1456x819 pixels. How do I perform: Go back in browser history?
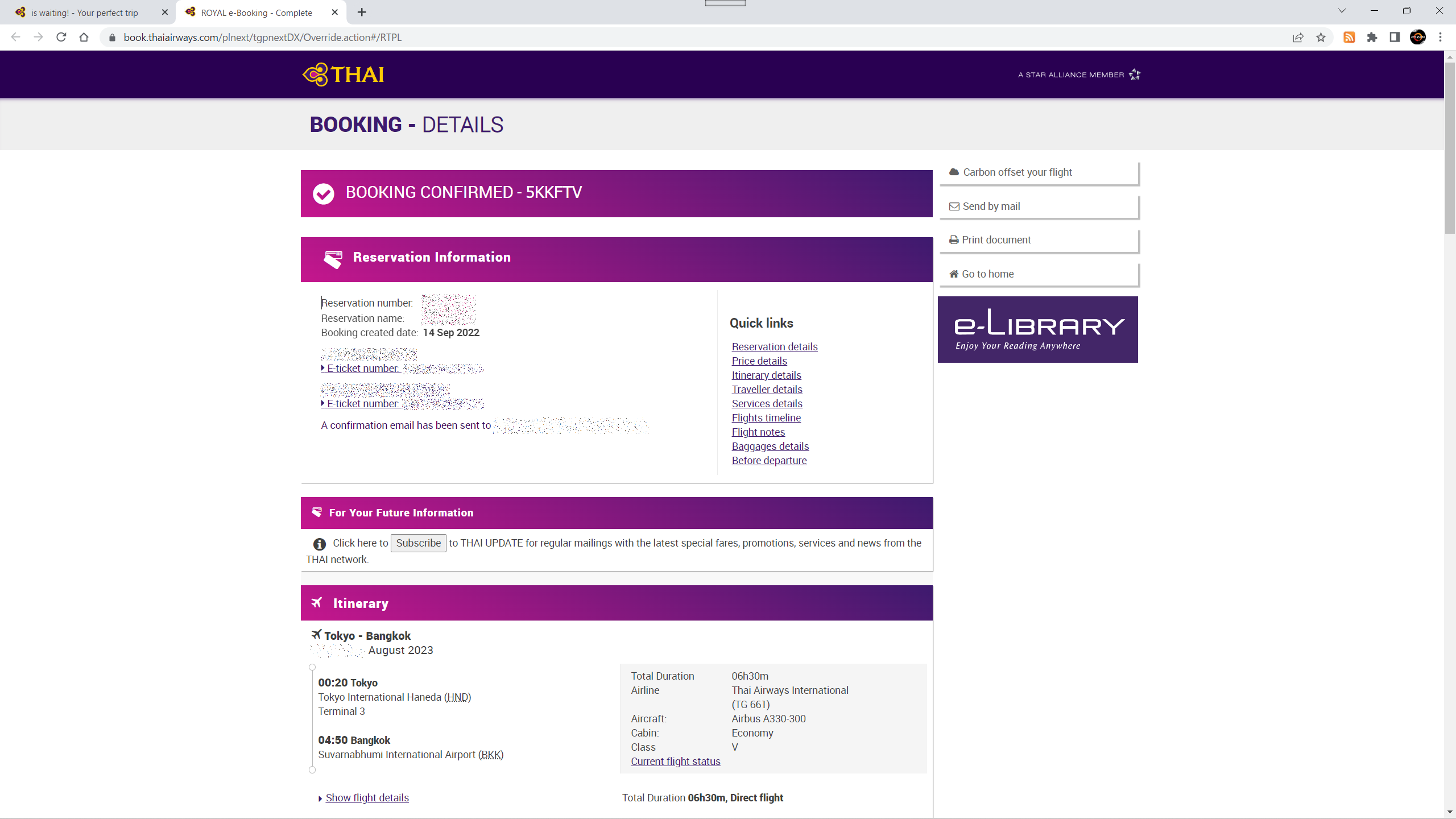point(16,37)
